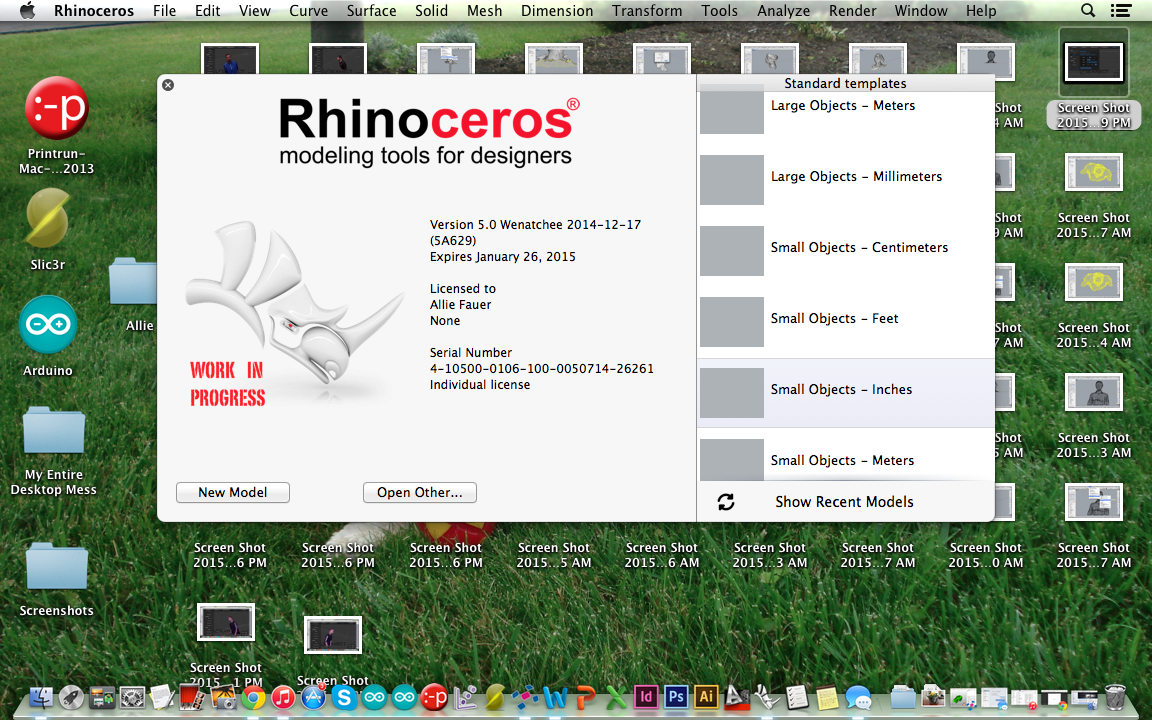Screen dimensions: 1152x720
Task: Show Recent Models in the splash window
Action: (844, 502)
